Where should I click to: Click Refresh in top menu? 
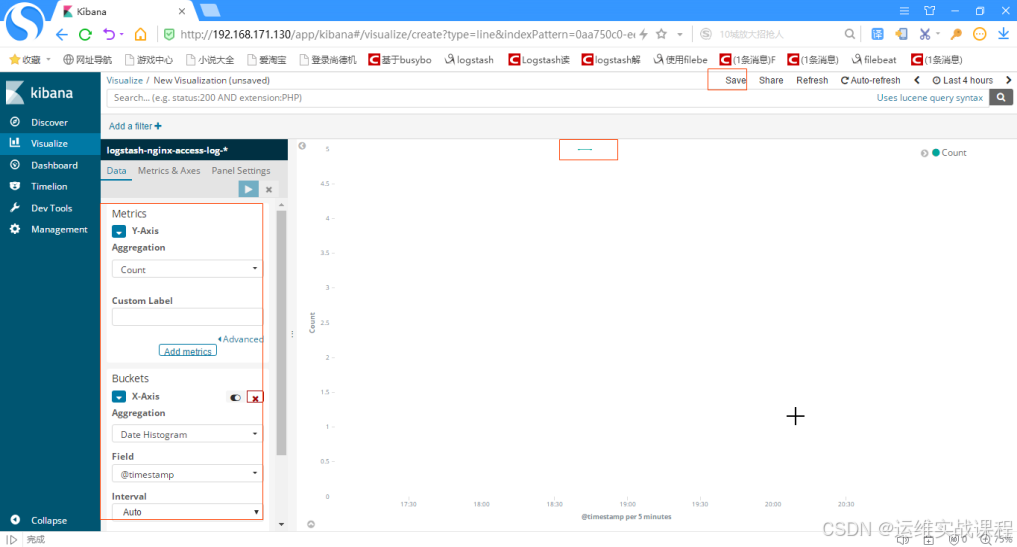[812, 80]
